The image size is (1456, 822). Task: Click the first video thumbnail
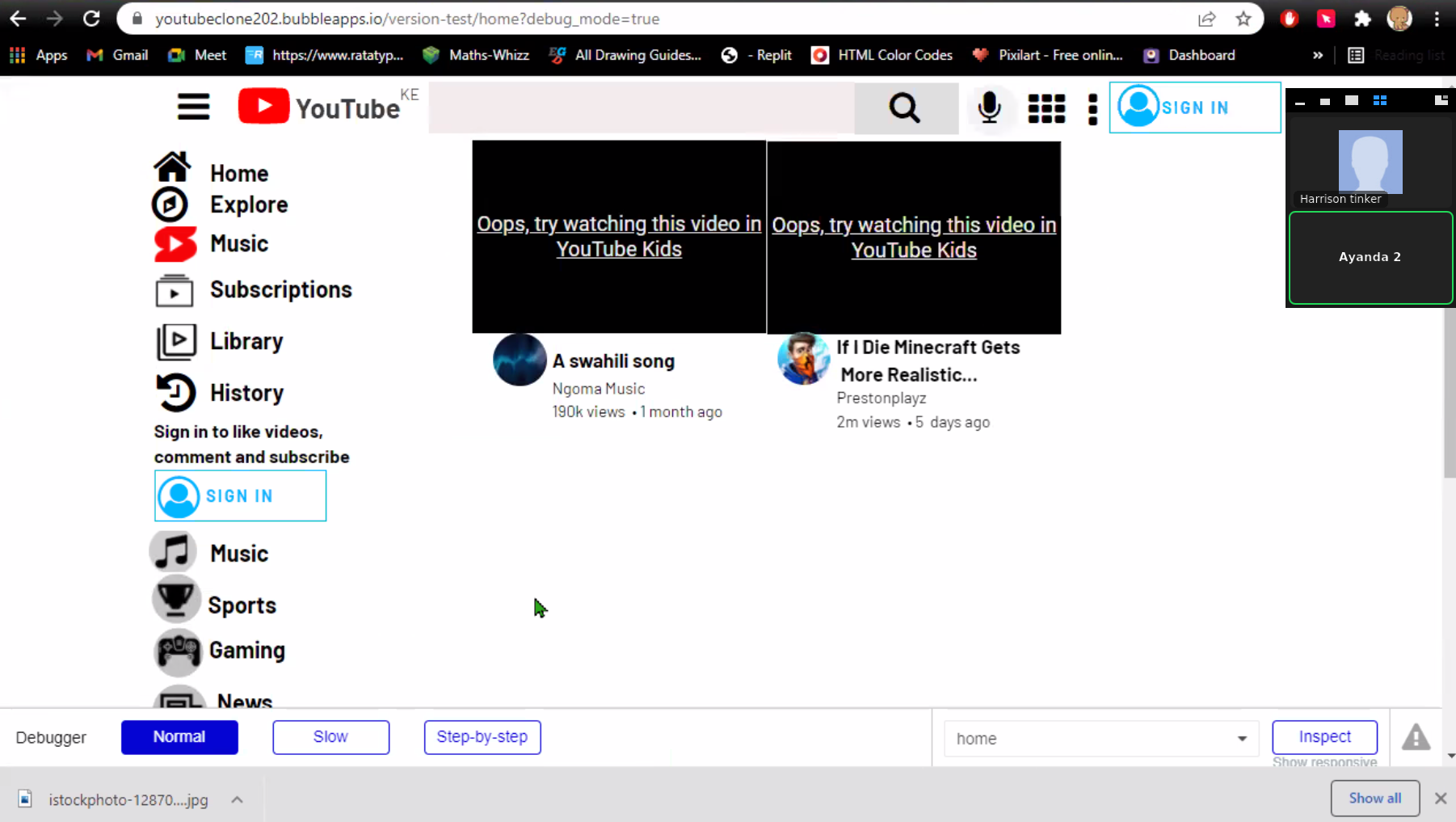(619, 237)
